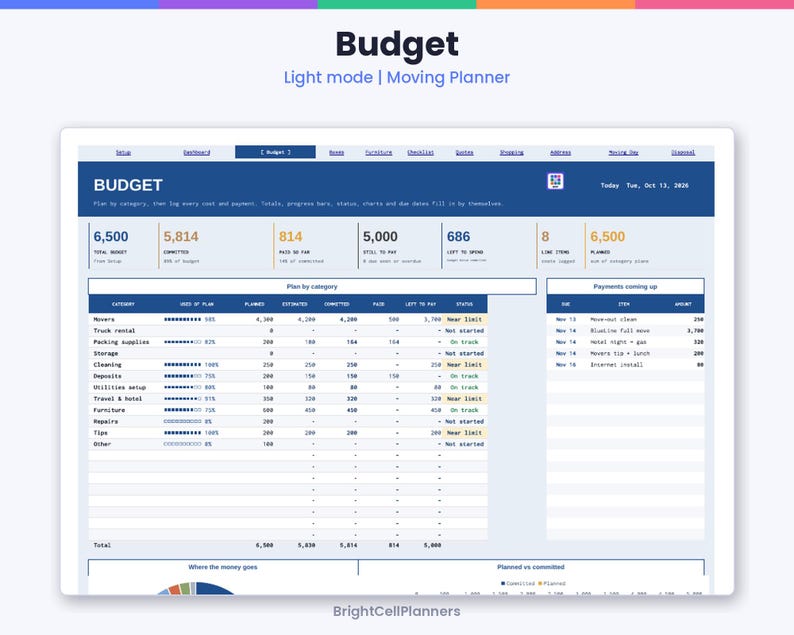Select the active Budget tab

click(275, 152)
